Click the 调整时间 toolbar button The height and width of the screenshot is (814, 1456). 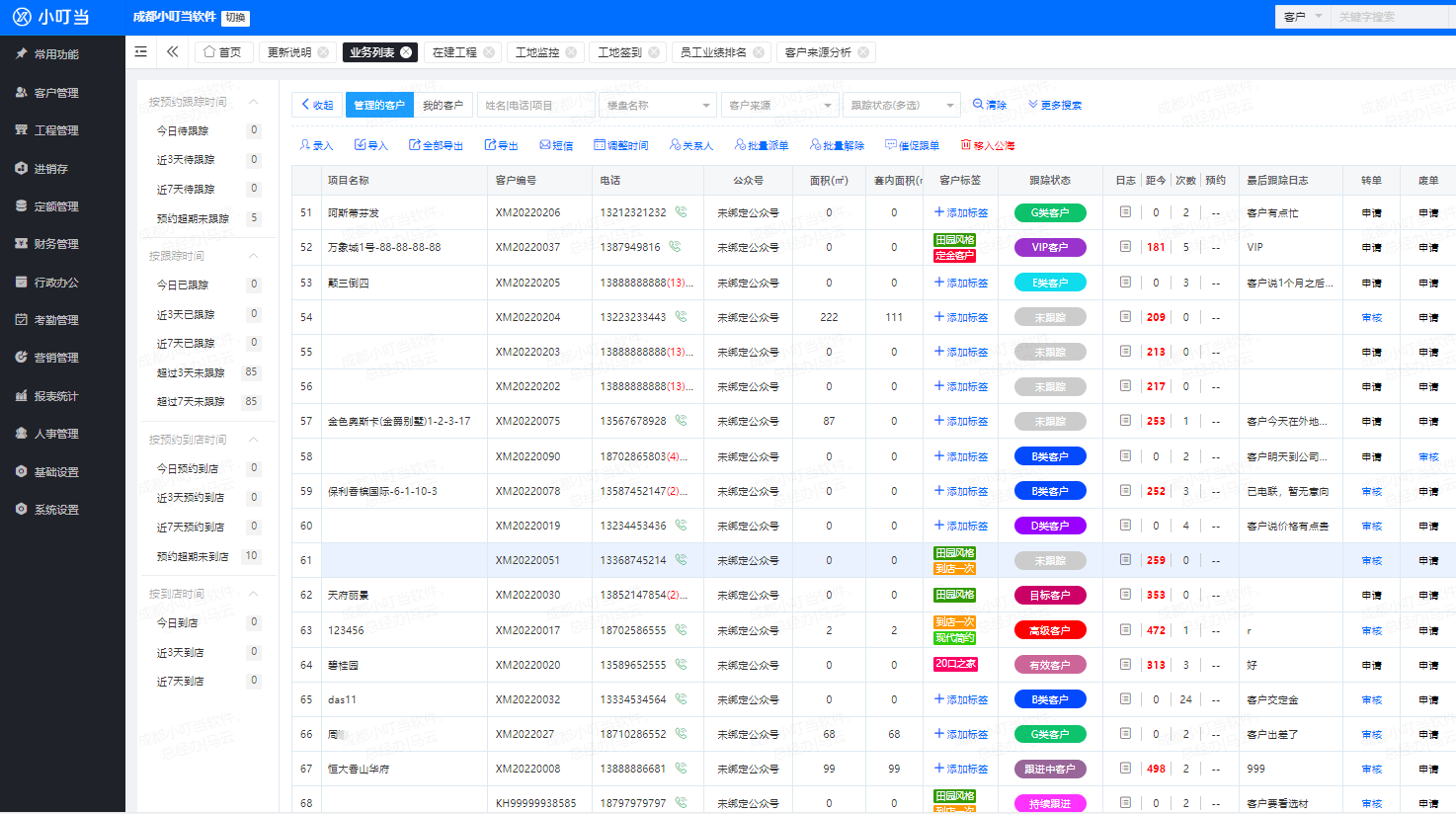621,145
